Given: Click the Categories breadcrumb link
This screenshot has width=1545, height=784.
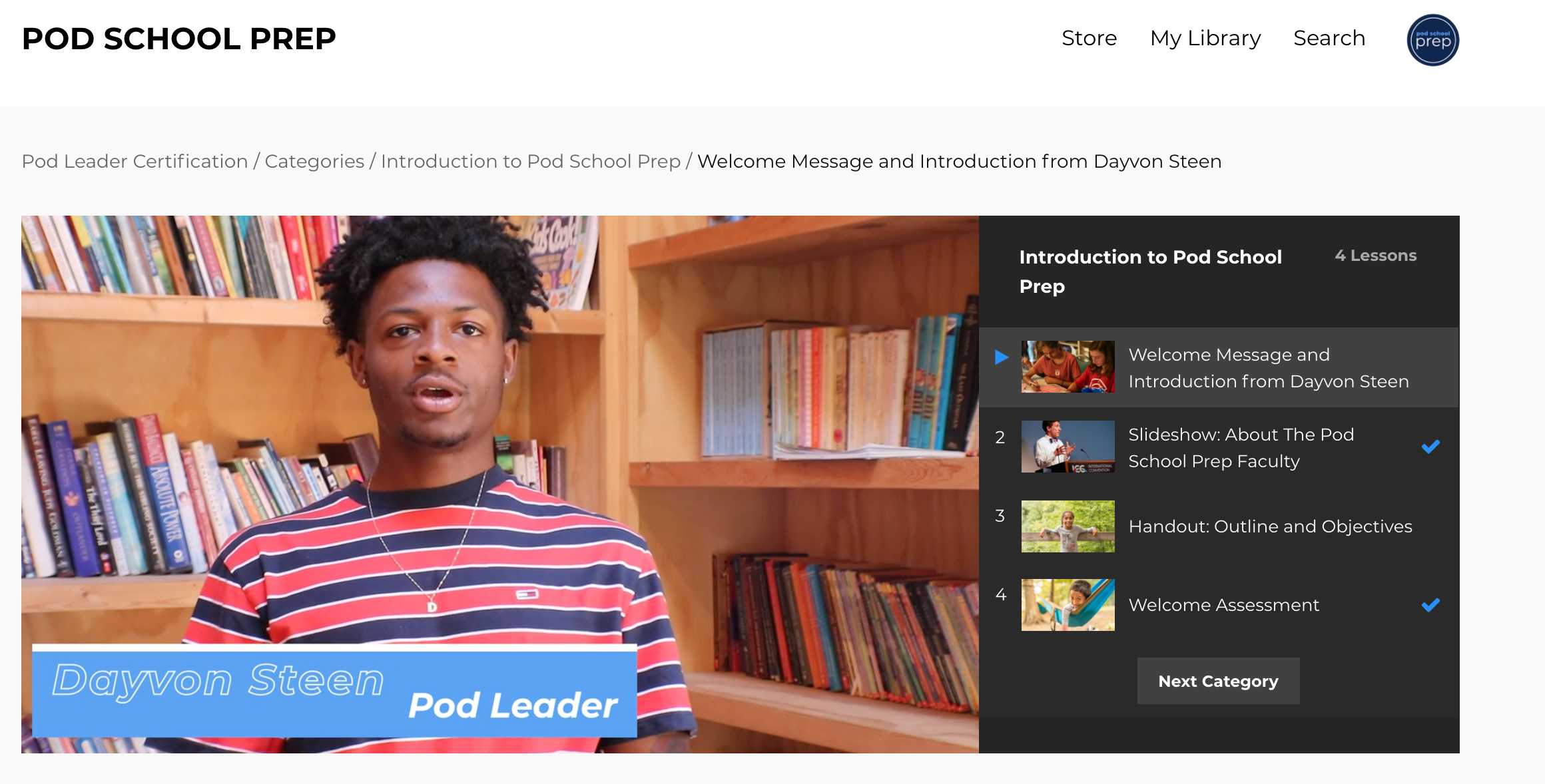Looking at the screenshot, I should tap(314, 162).
